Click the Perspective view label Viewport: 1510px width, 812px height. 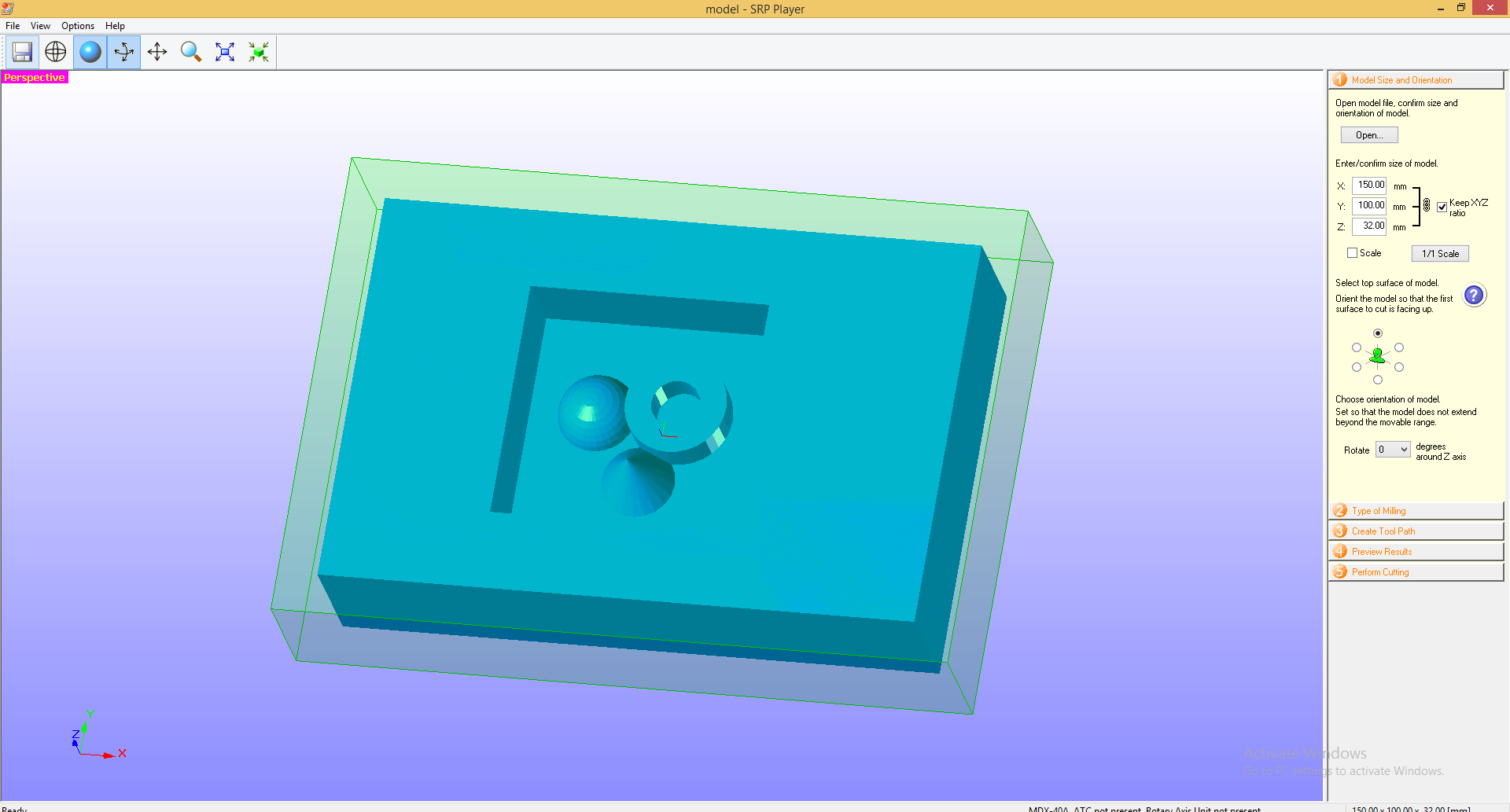pos(35,77)
